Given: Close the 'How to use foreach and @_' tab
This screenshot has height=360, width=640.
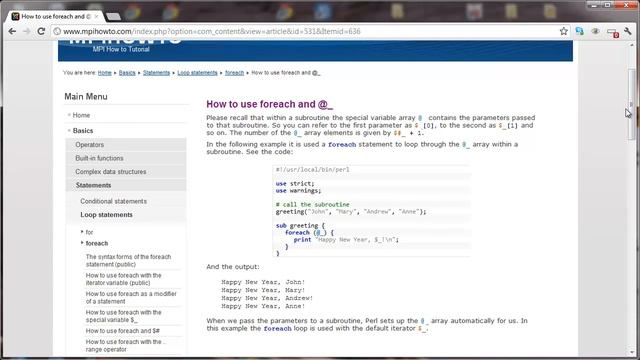Looking at the screenshot, I should coord(96,16).
